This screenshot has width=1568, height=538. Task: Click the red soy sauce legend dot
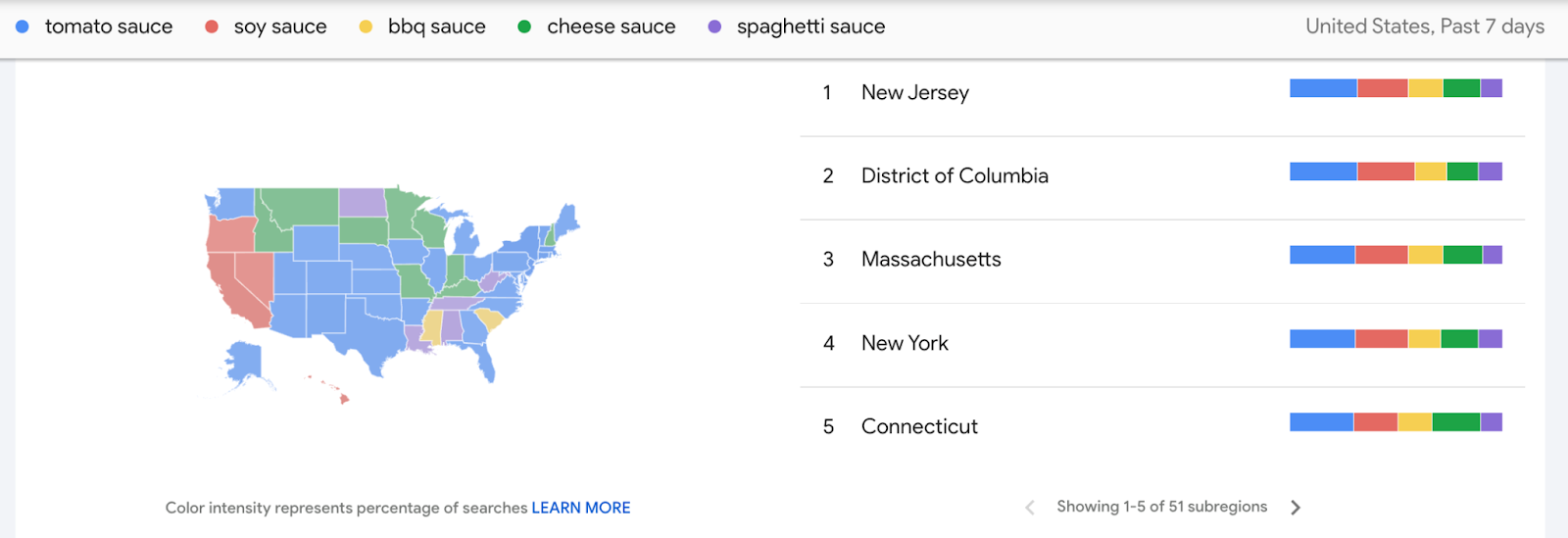tap(211, 26)
